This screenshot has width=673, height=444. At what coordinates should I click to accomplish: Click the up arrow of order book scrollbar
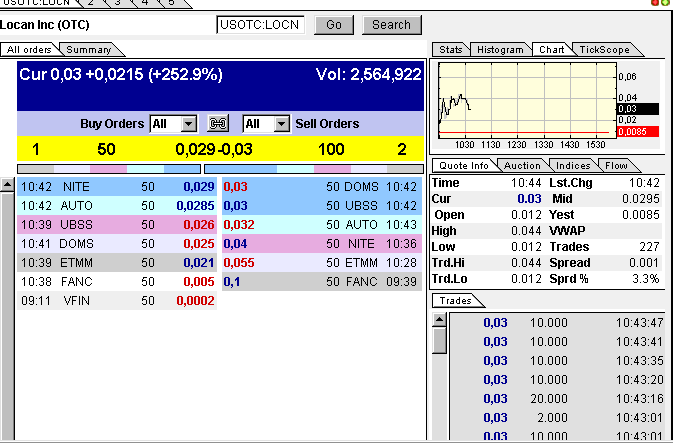pyautogui.click(x=7, y=185)
